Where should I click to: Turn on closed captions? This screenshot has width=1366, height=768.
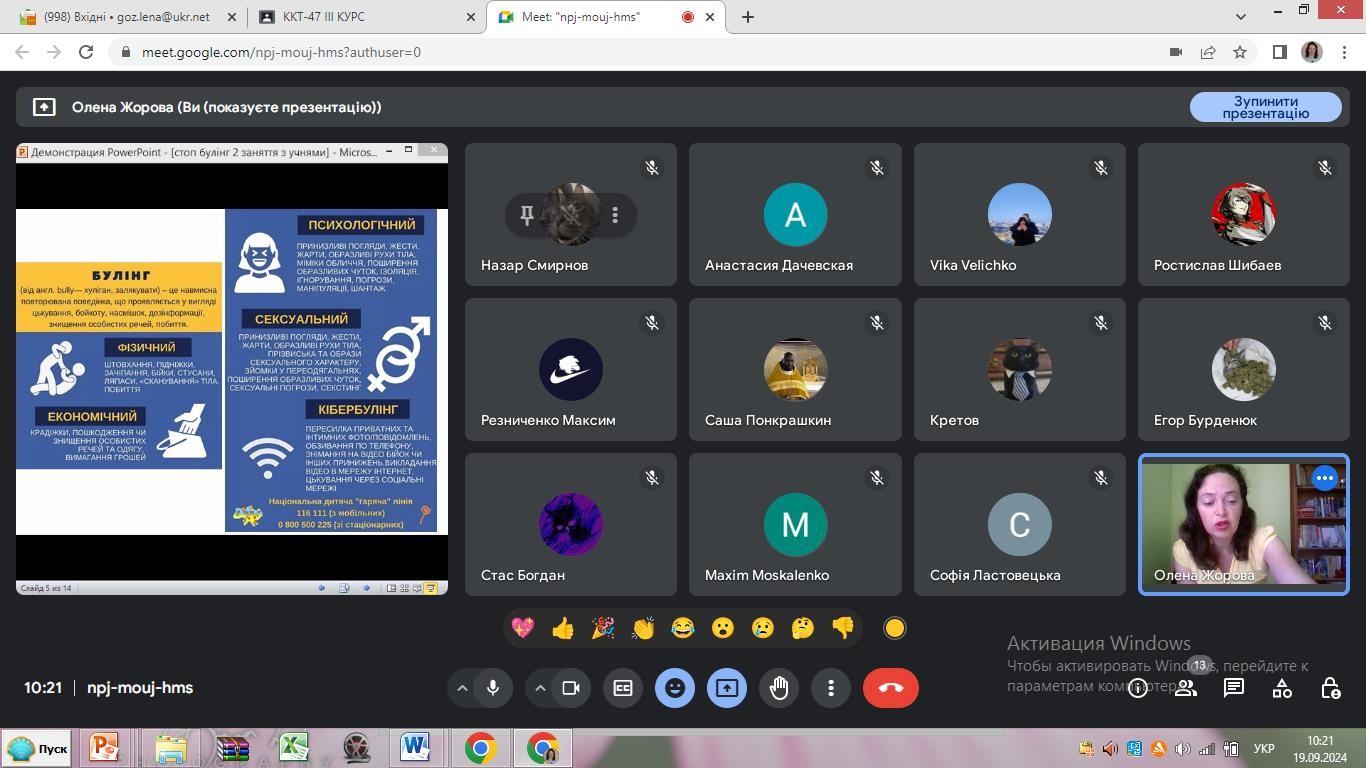pyautogui.click(x=623, y=688)
